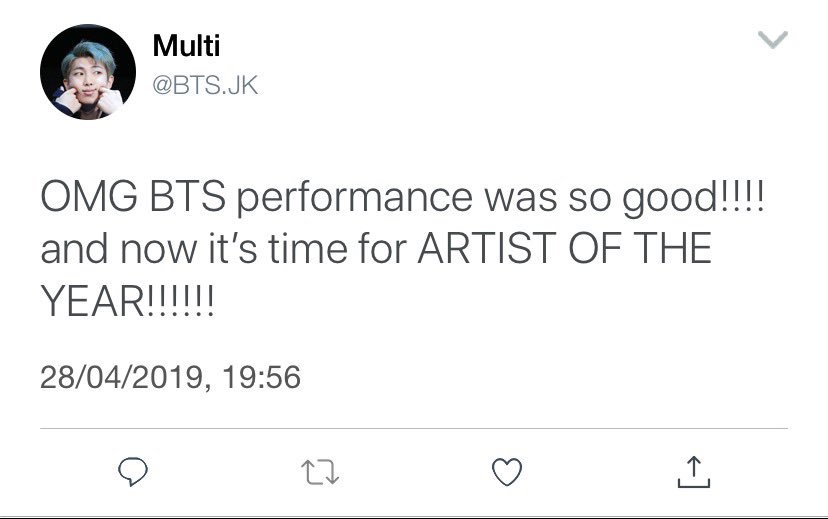Show more actions with top-right down arrow
The height and width of the screenshot is (519, 828).
coord(773,40)
